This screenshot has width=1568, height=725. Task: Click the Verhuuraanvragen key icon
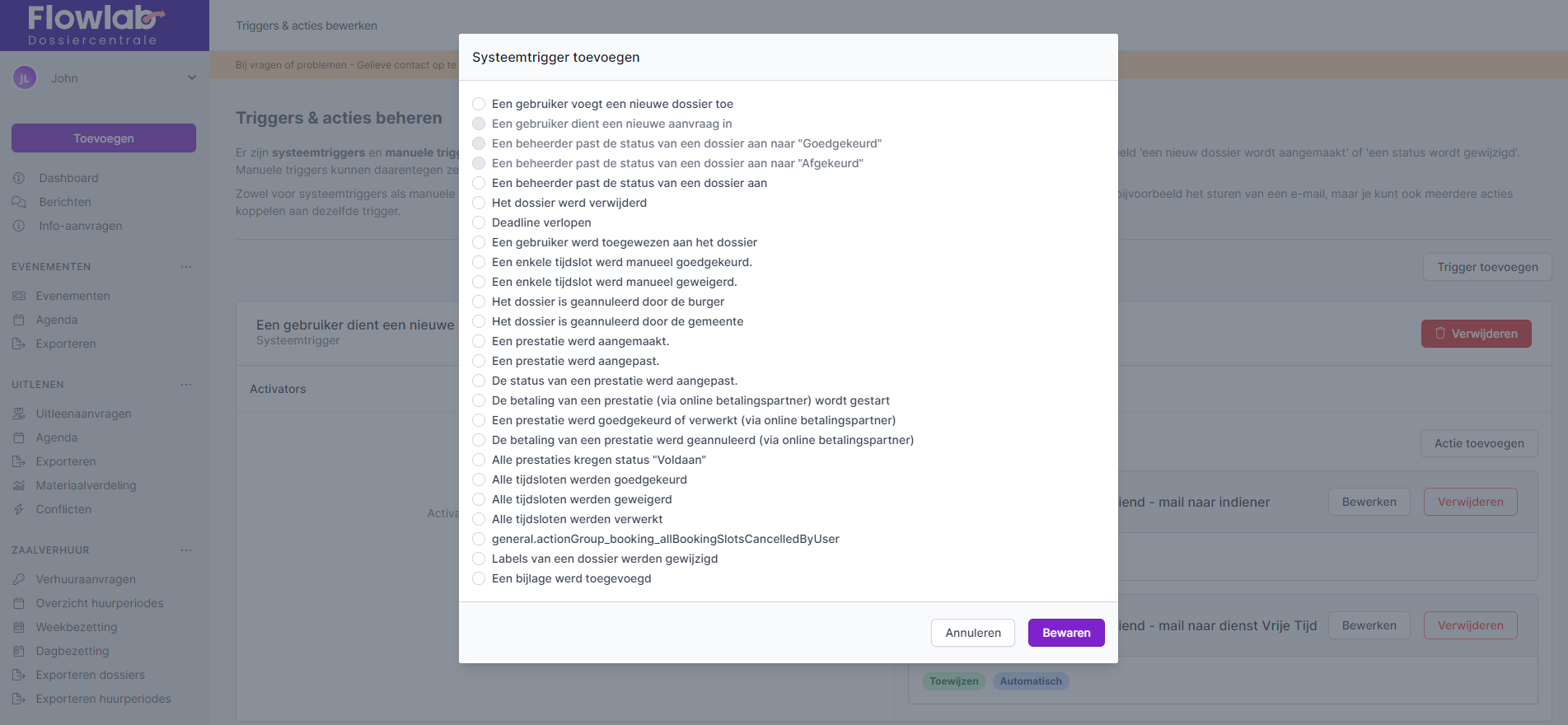[x=19, y=579]
